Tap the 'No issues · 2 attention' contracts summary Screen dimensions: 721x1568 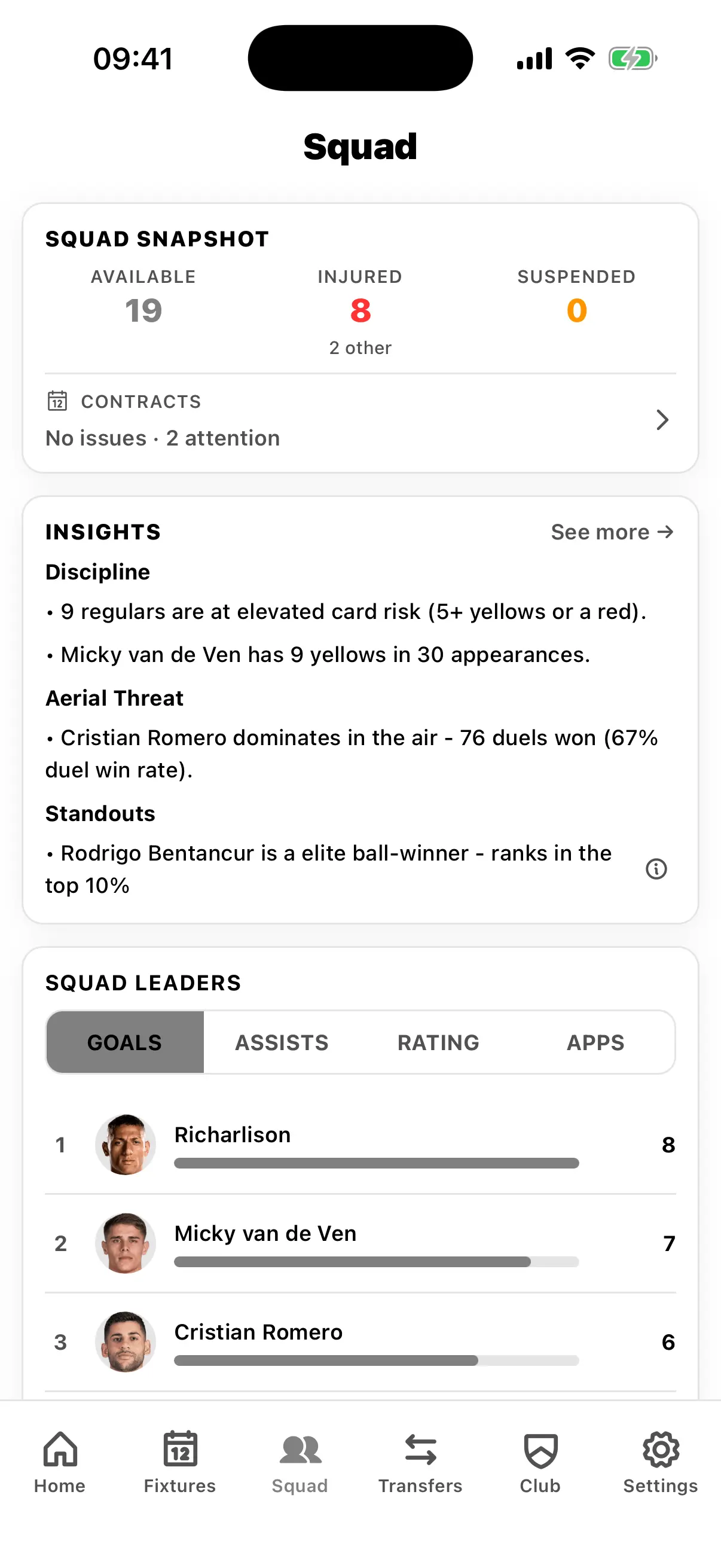[x=163, y=438]
